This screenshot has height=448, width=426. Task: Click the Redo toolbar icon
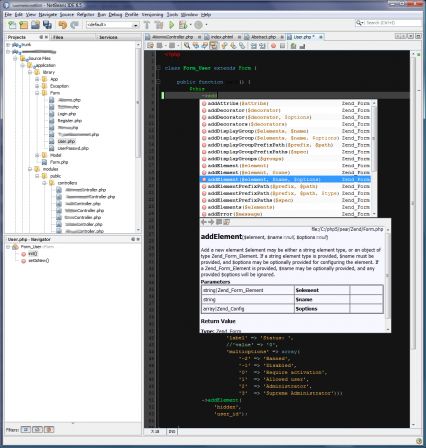(x=74, y=25)
